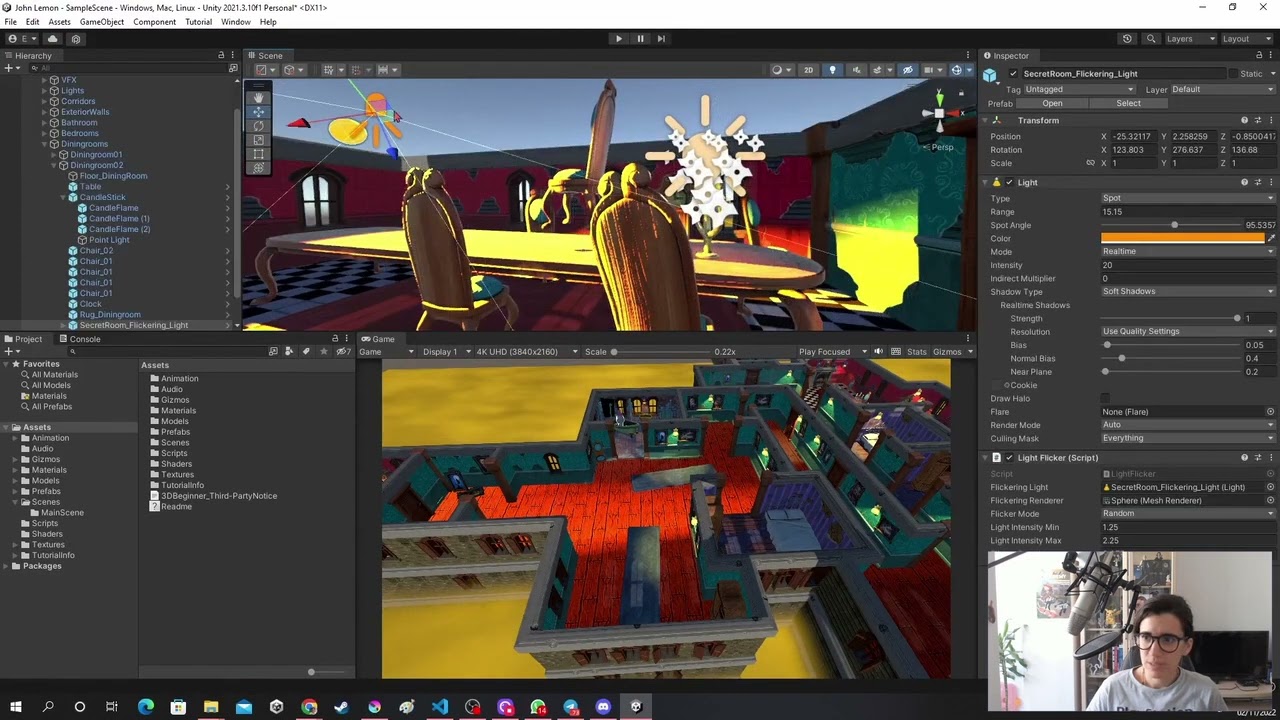The height and width of the screenshot is (720, 1280).
Task: Collapse the Diningrooms hierarchy item
Action: [45, 144]
